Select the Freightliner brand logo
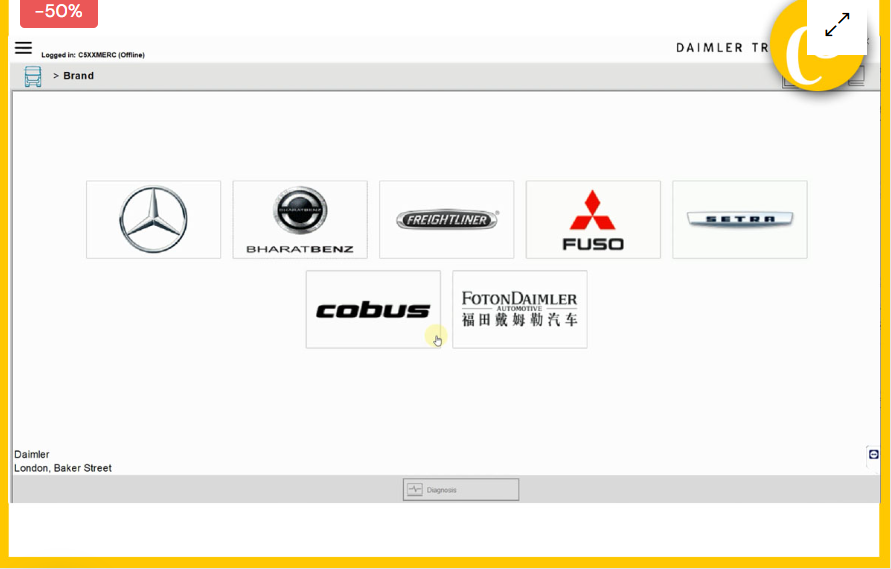Image resolution: width=891 pixels, height=569 pixels. pos(446,220)
